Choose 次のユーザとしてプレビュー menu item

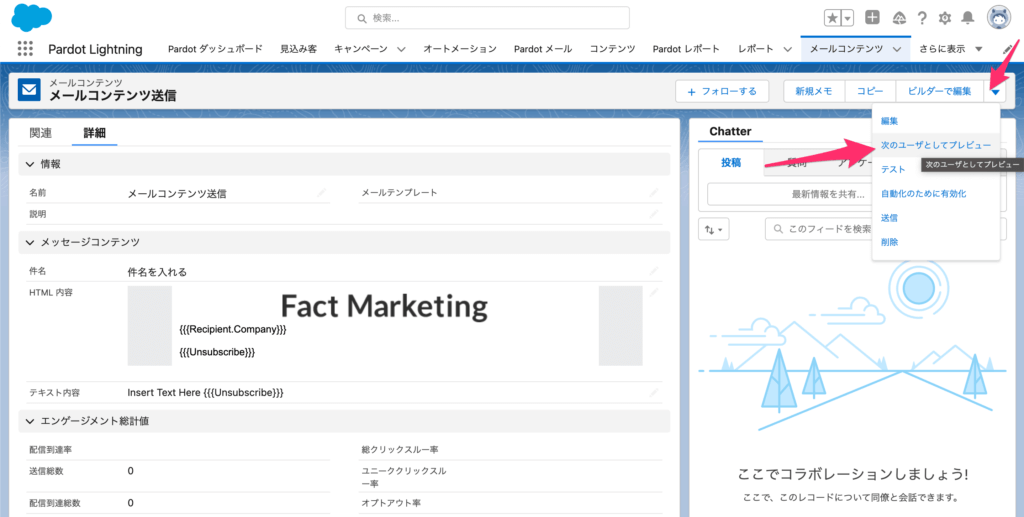pos(936,145)
